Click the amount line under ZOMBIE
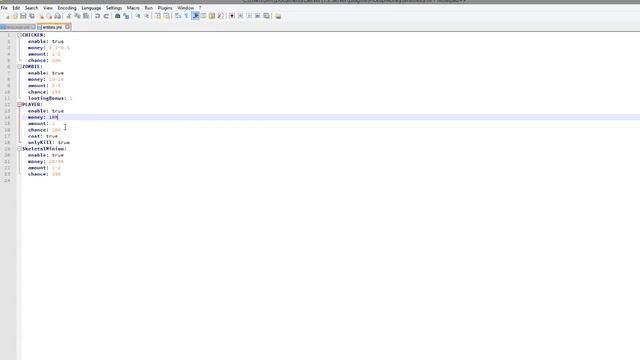Screen dimensions: 640x360 click(x=44, y=86)
